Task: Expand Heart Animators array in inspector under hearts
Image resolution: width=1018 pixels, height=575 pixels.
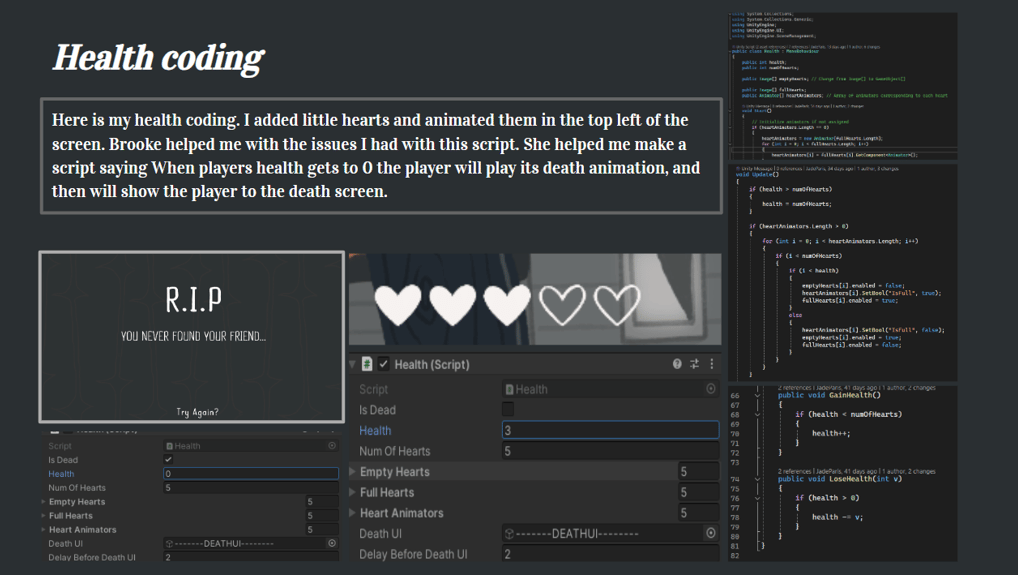Action: pos(353,513)
